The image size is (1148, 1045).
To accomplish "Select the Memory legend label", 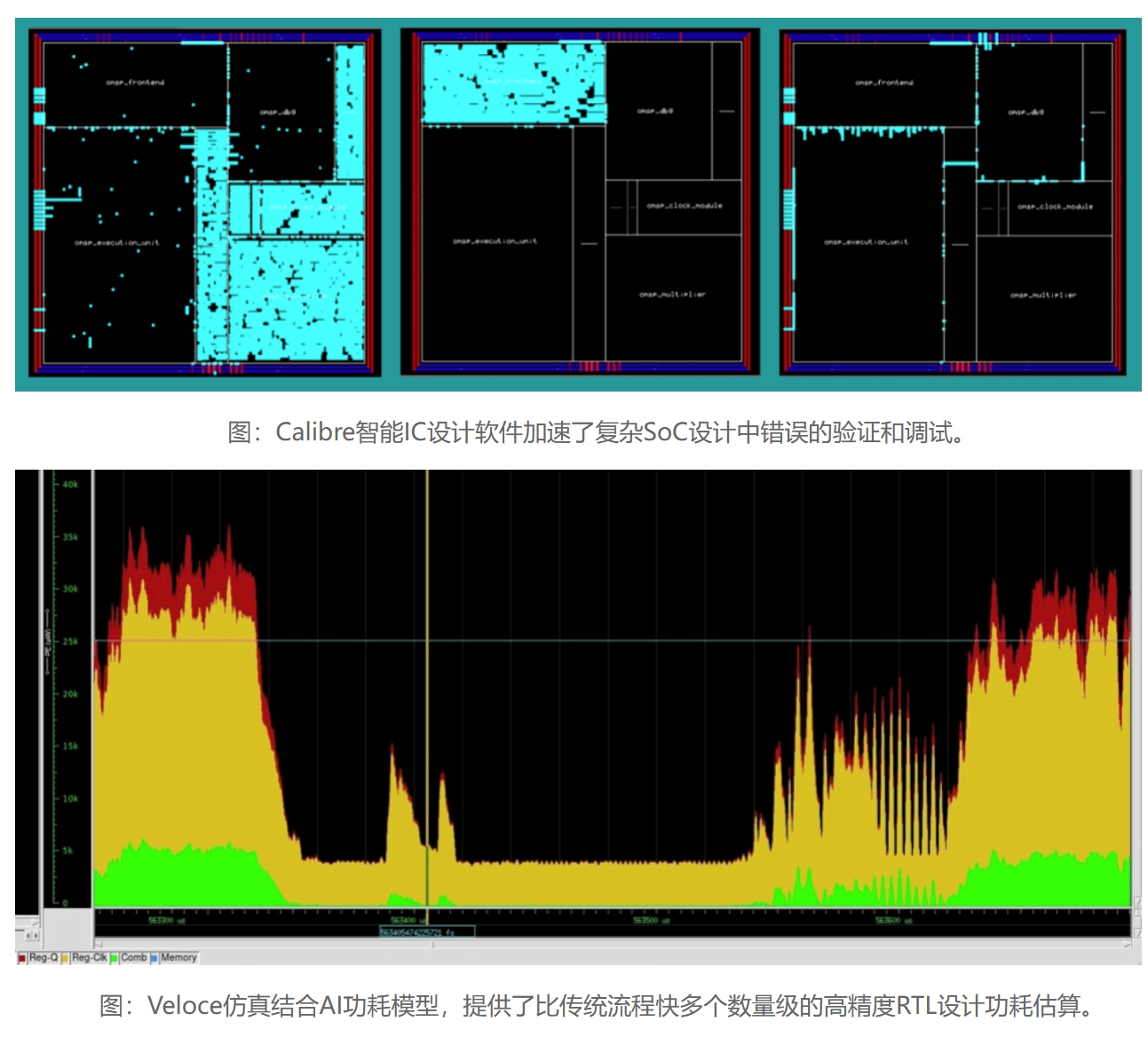I will [x=178, y=958].
